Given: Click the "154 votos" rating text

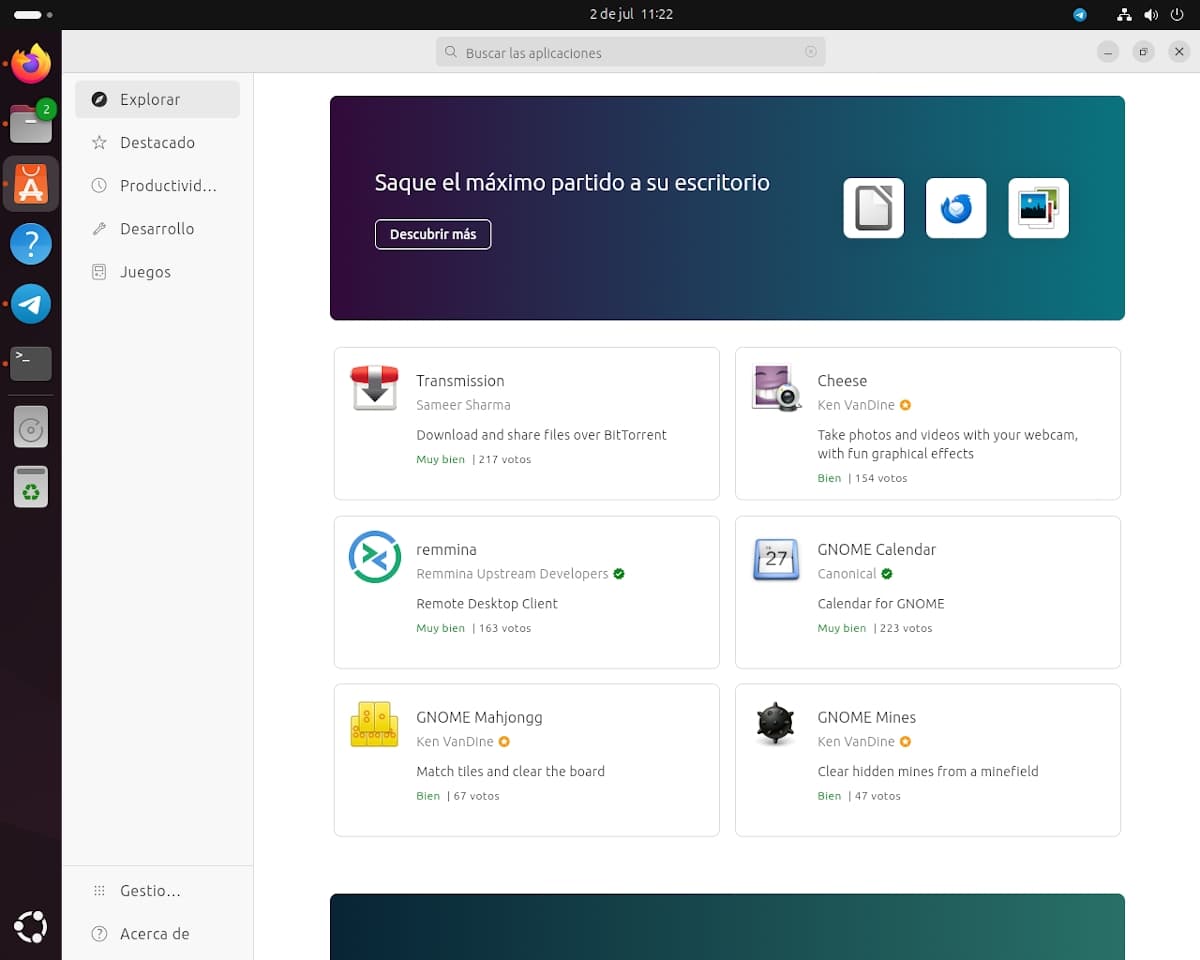Looking at the screenshot, I should click(x=881, y=478).
